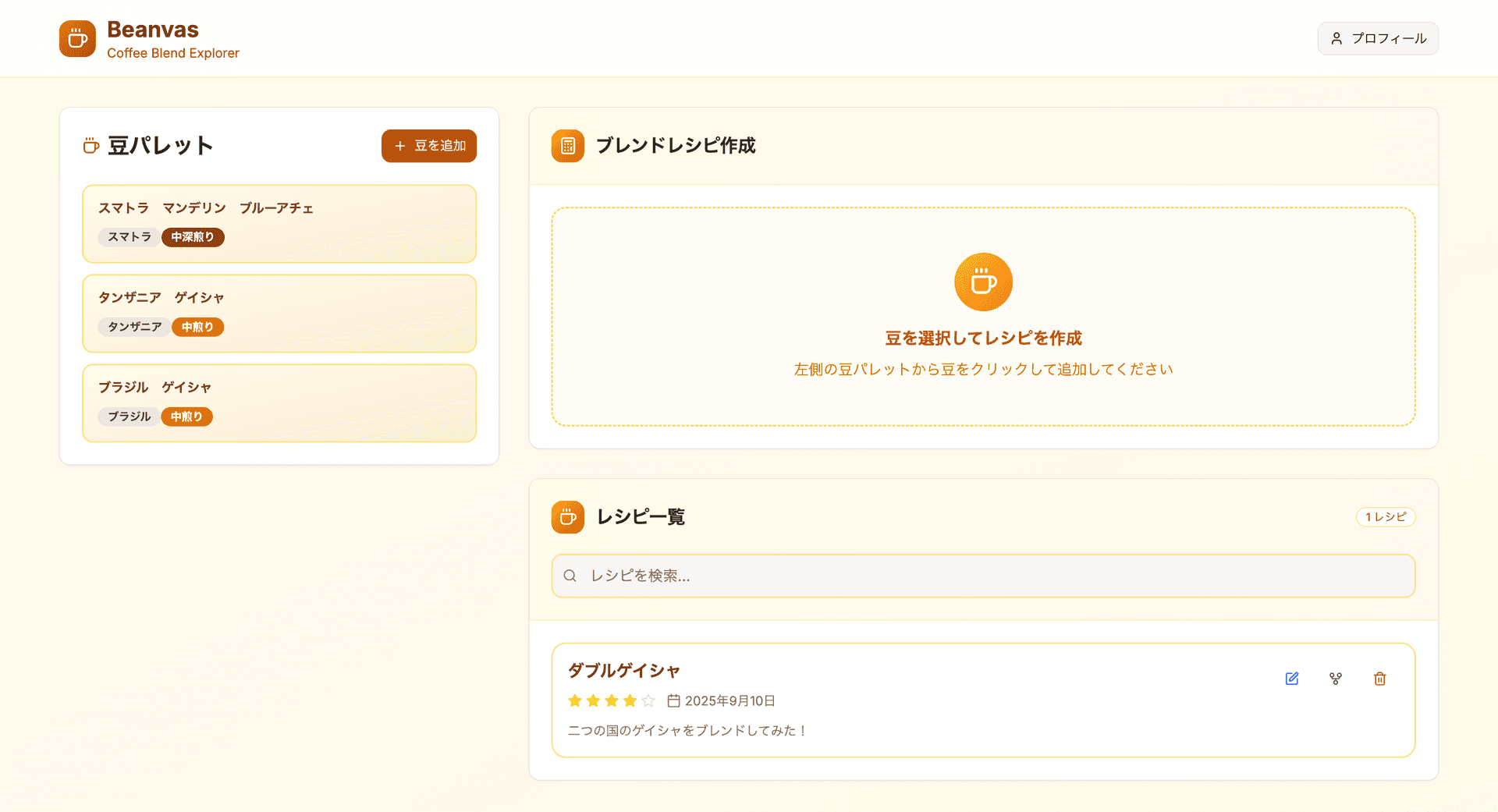The height and width of the screenshot is (812, 1498).
Task: Click the fifth star to rate ダブルゲイシャ
Action: (x=648, y=700)
